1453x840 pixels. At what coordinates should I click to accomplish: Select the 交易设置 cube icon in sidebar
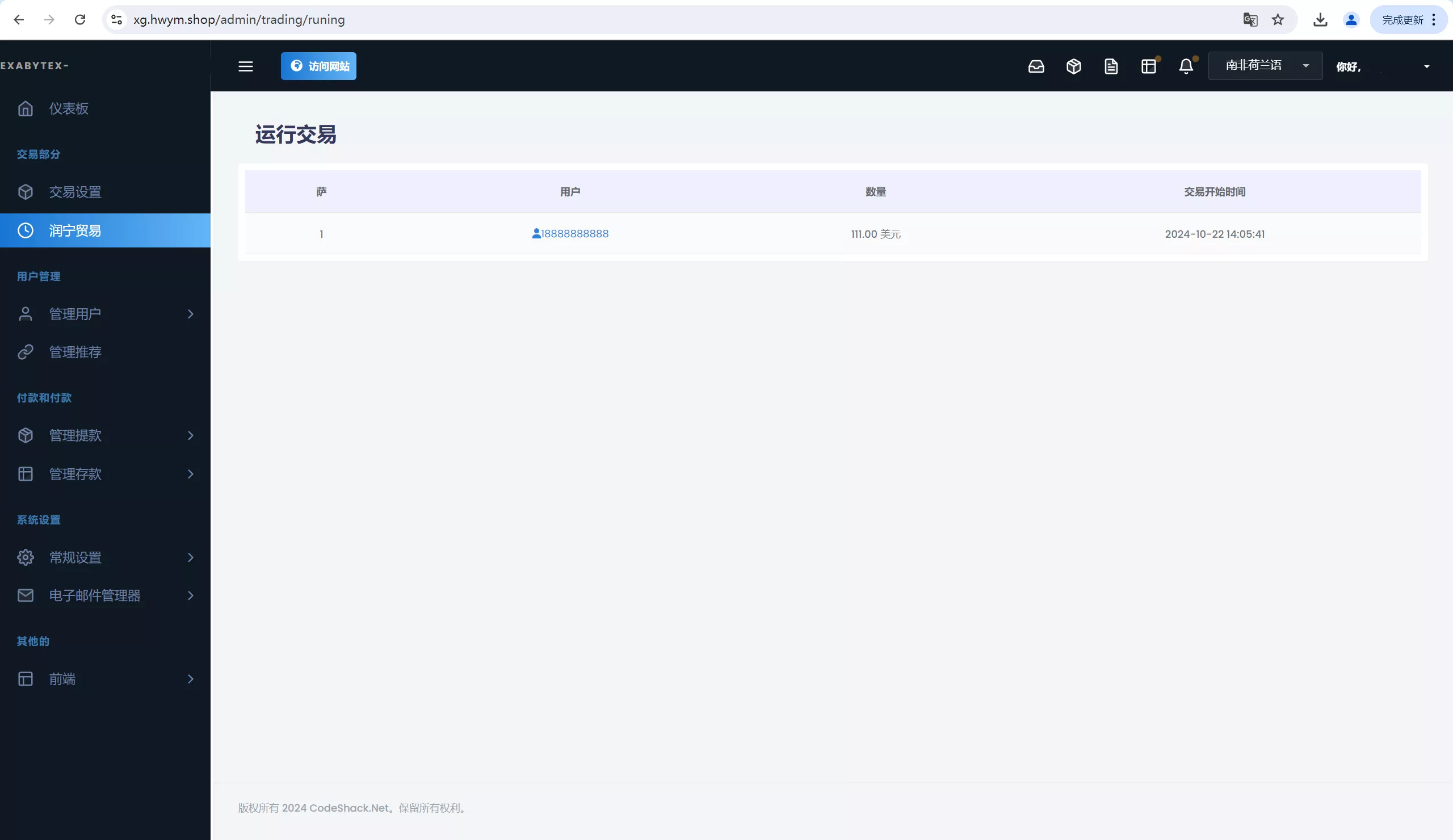26,192
